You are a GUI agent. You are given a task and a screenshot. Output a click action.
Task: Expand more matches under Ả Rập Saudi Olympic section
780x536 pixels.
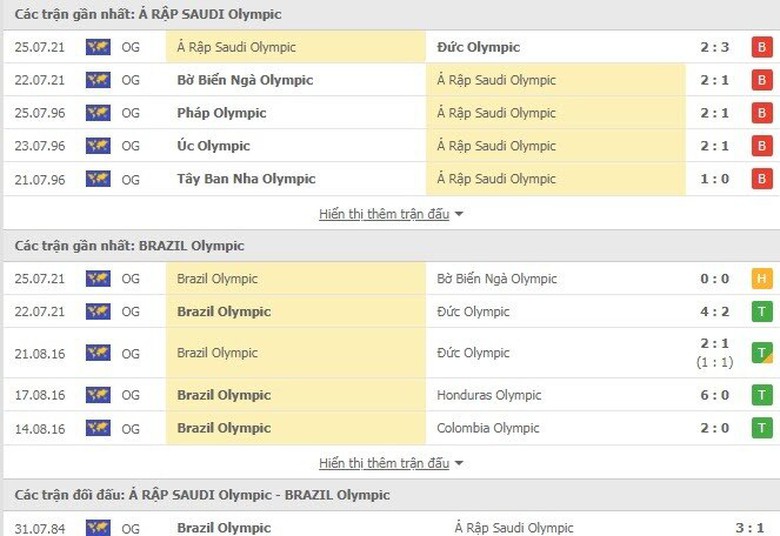click(384, 214)
